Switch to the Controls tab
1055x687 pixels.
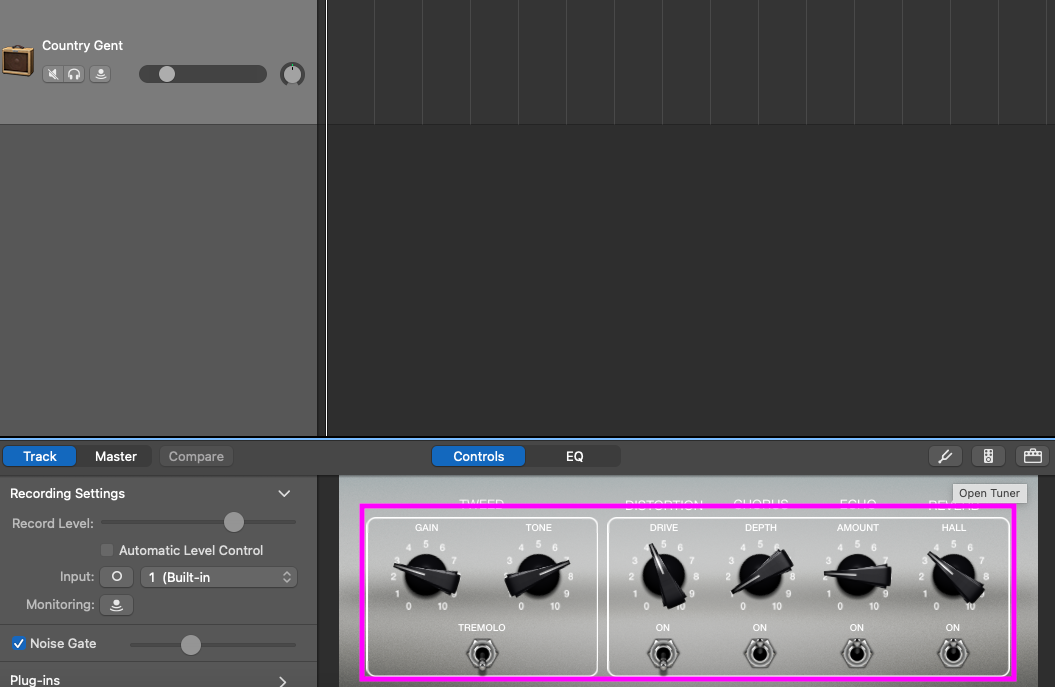[x=478, y=456]
